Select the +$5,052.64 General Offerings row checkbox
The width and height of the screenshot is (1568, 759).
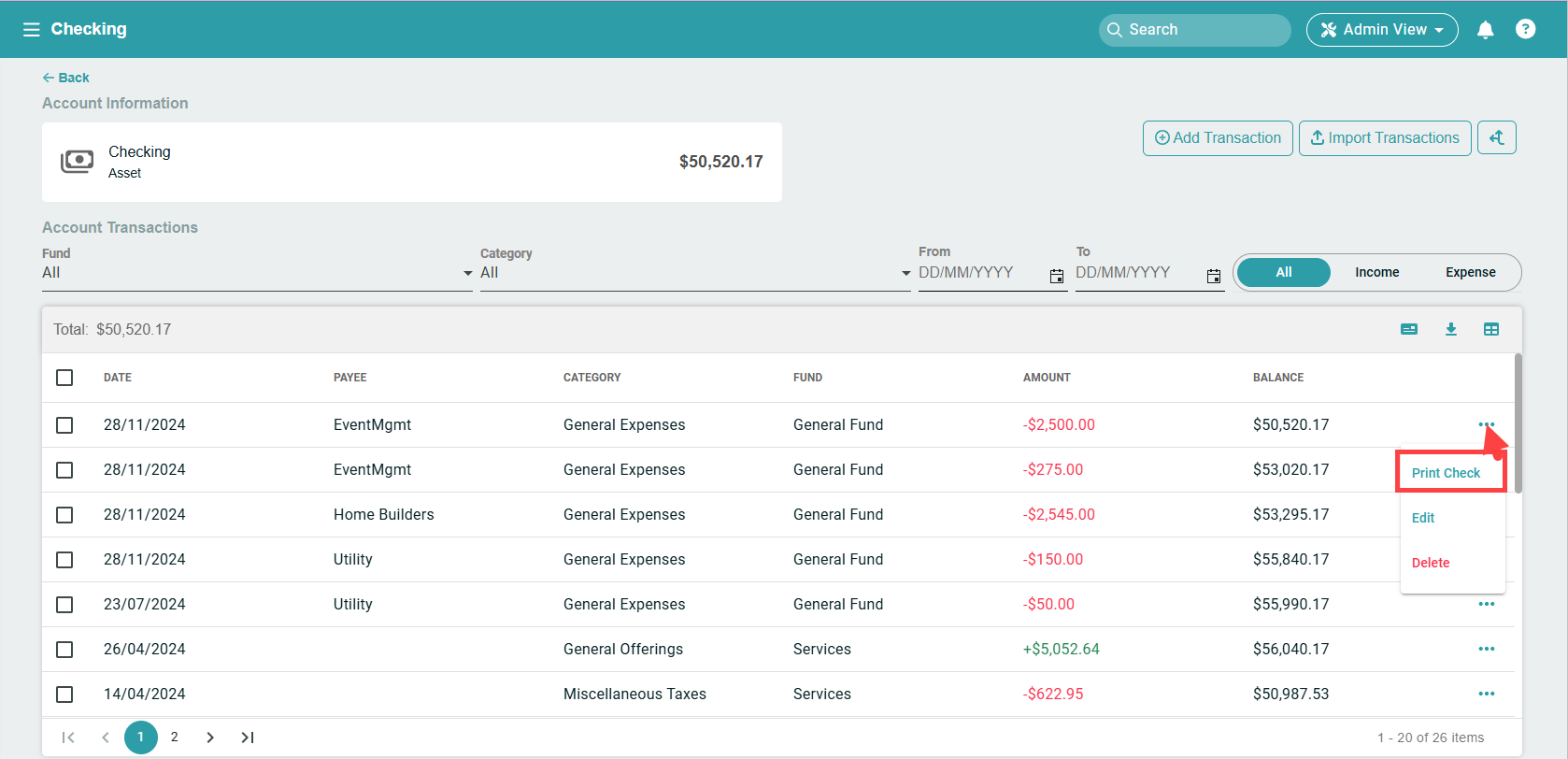coord(64,650)
